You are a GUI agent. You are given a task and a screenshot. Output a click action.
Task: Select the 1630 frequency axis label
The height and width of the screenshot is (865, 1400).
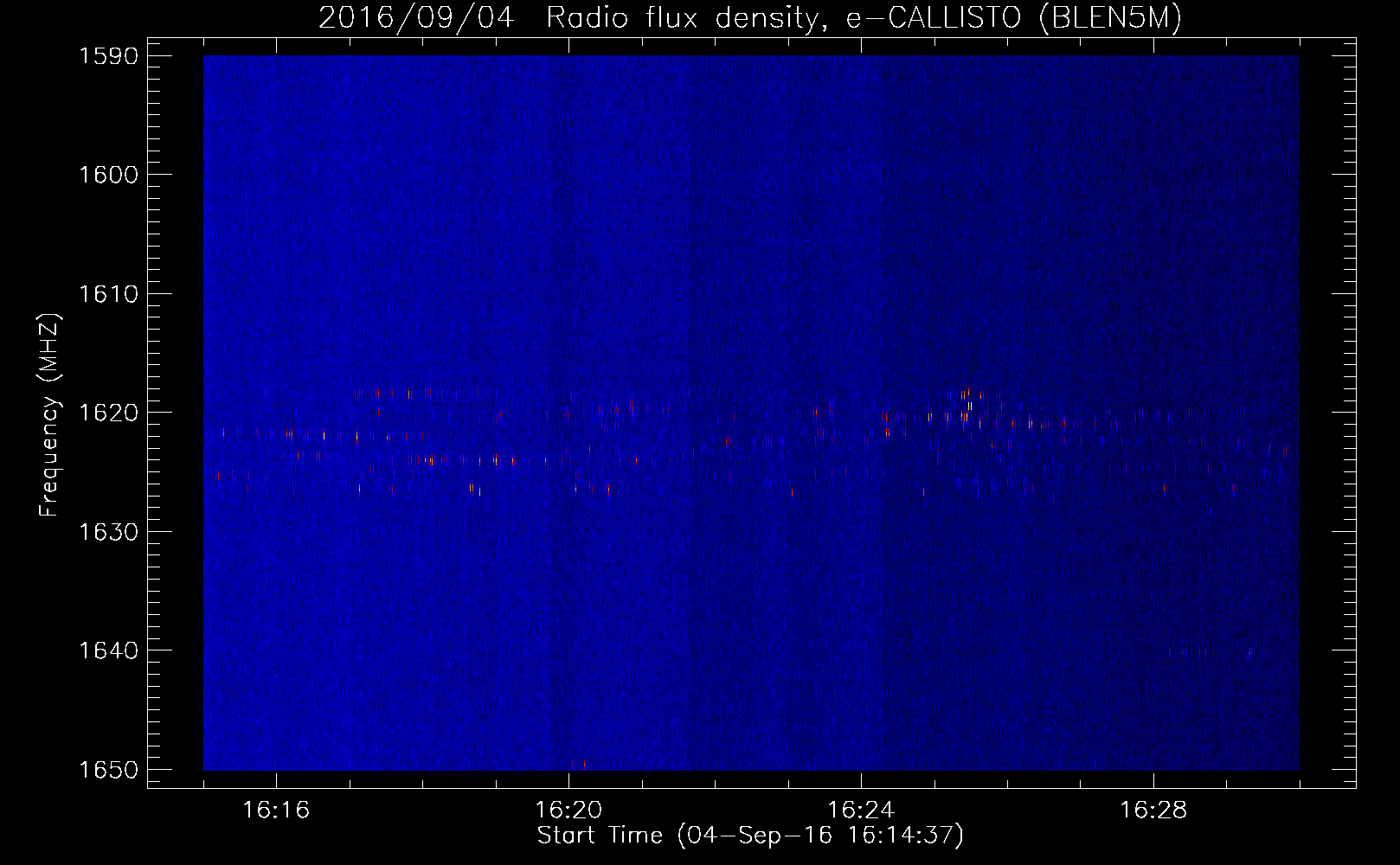[x=108, y=532]
